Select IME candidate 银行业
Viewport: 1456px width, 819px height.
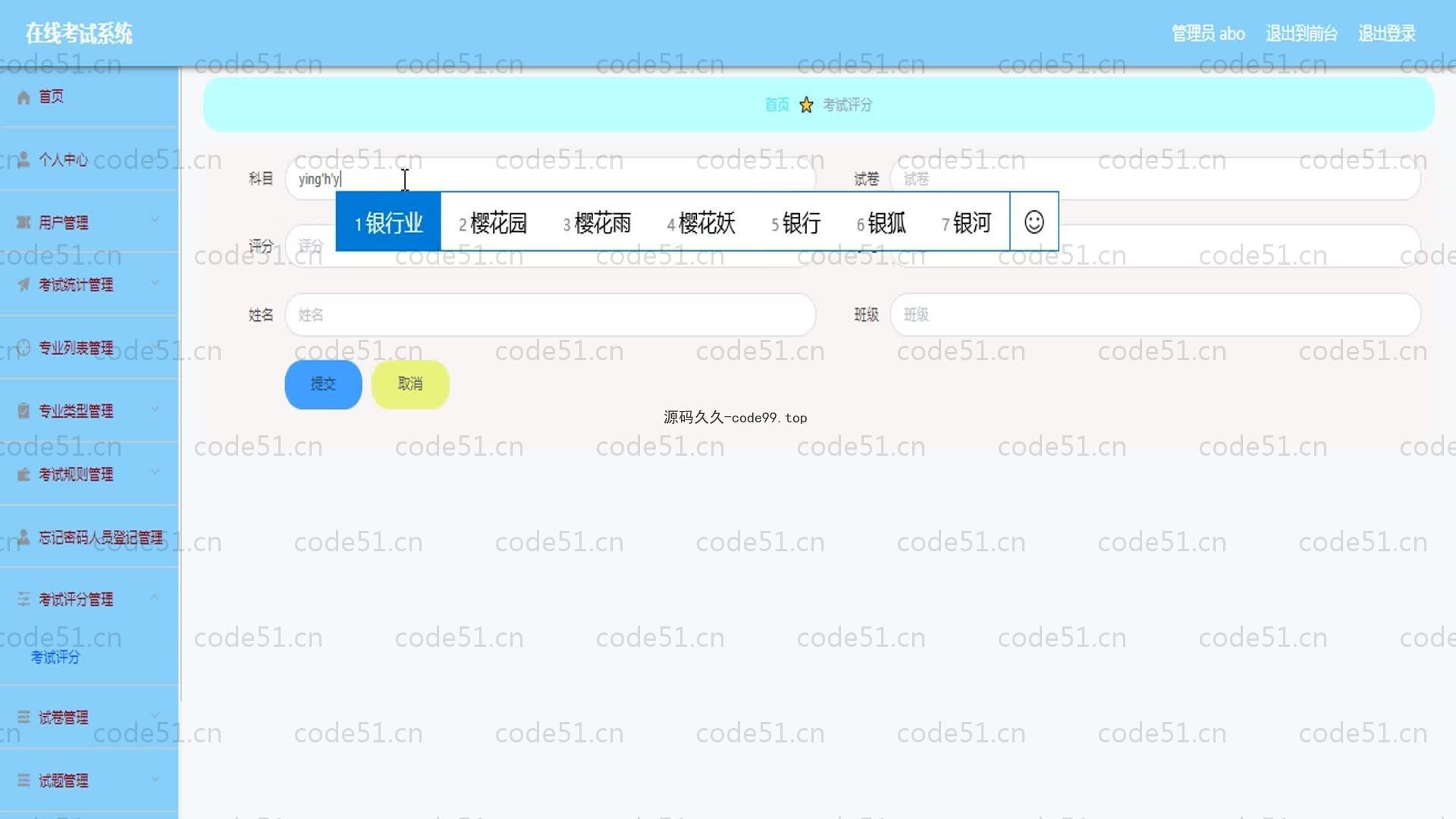point(388,223)
